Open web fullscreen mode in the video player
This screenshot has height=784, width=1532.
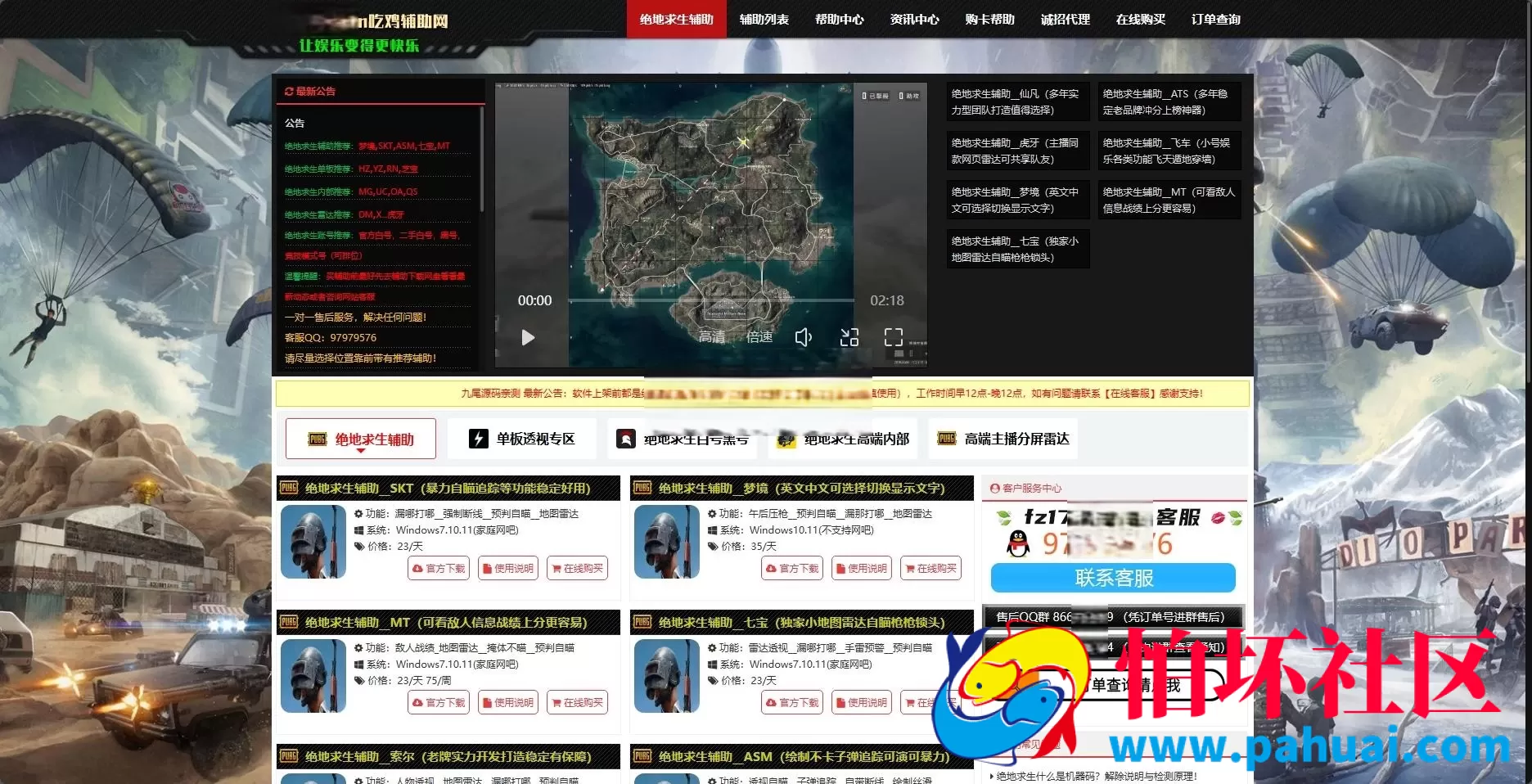point(849,336)
